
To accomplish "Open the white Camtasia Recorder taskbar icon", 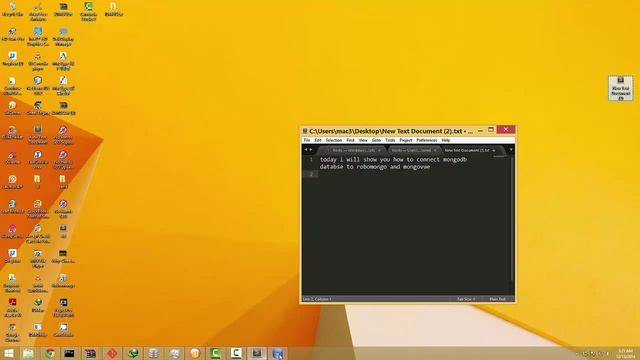I will point(236,353).
